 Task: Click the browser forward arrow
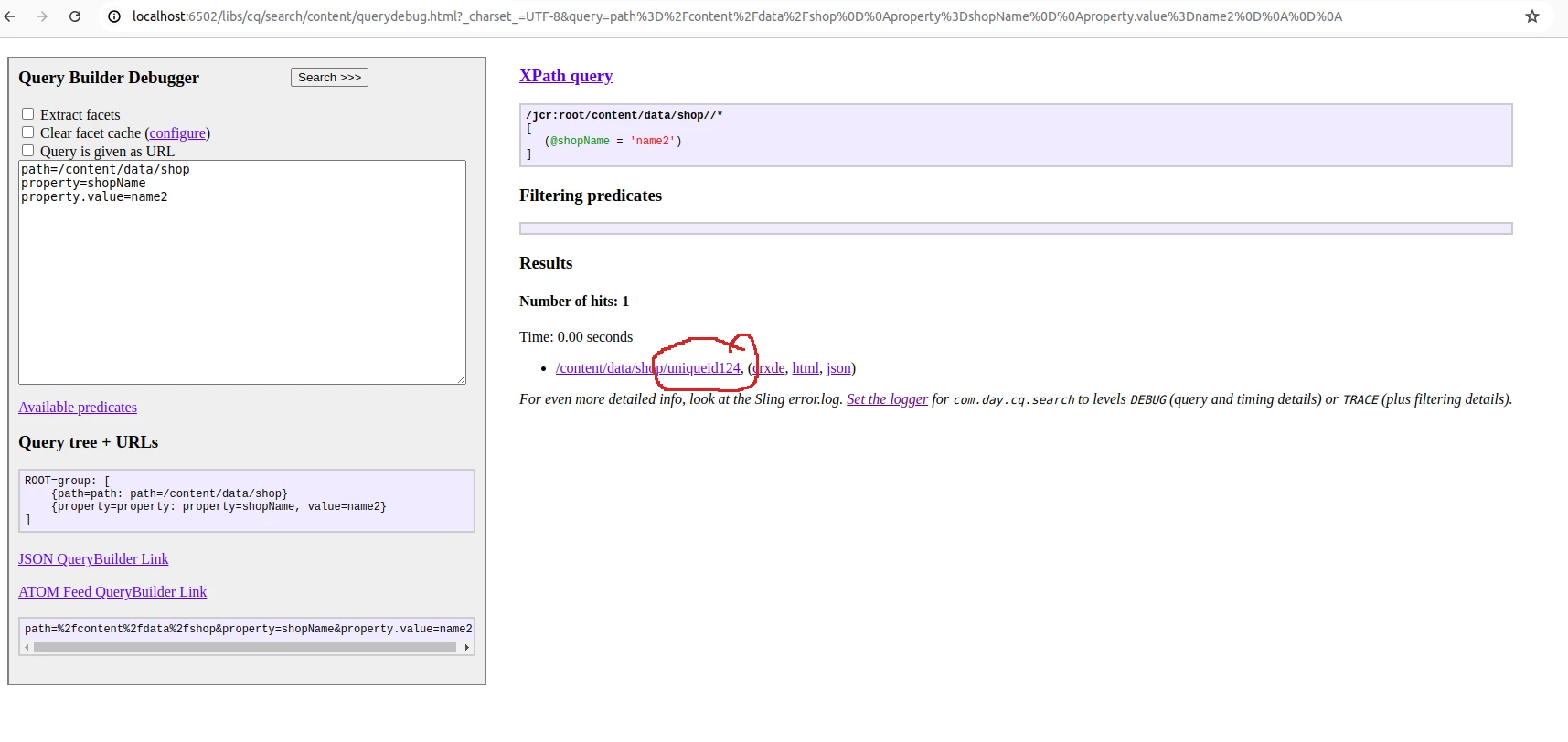(x=42, y=16)
